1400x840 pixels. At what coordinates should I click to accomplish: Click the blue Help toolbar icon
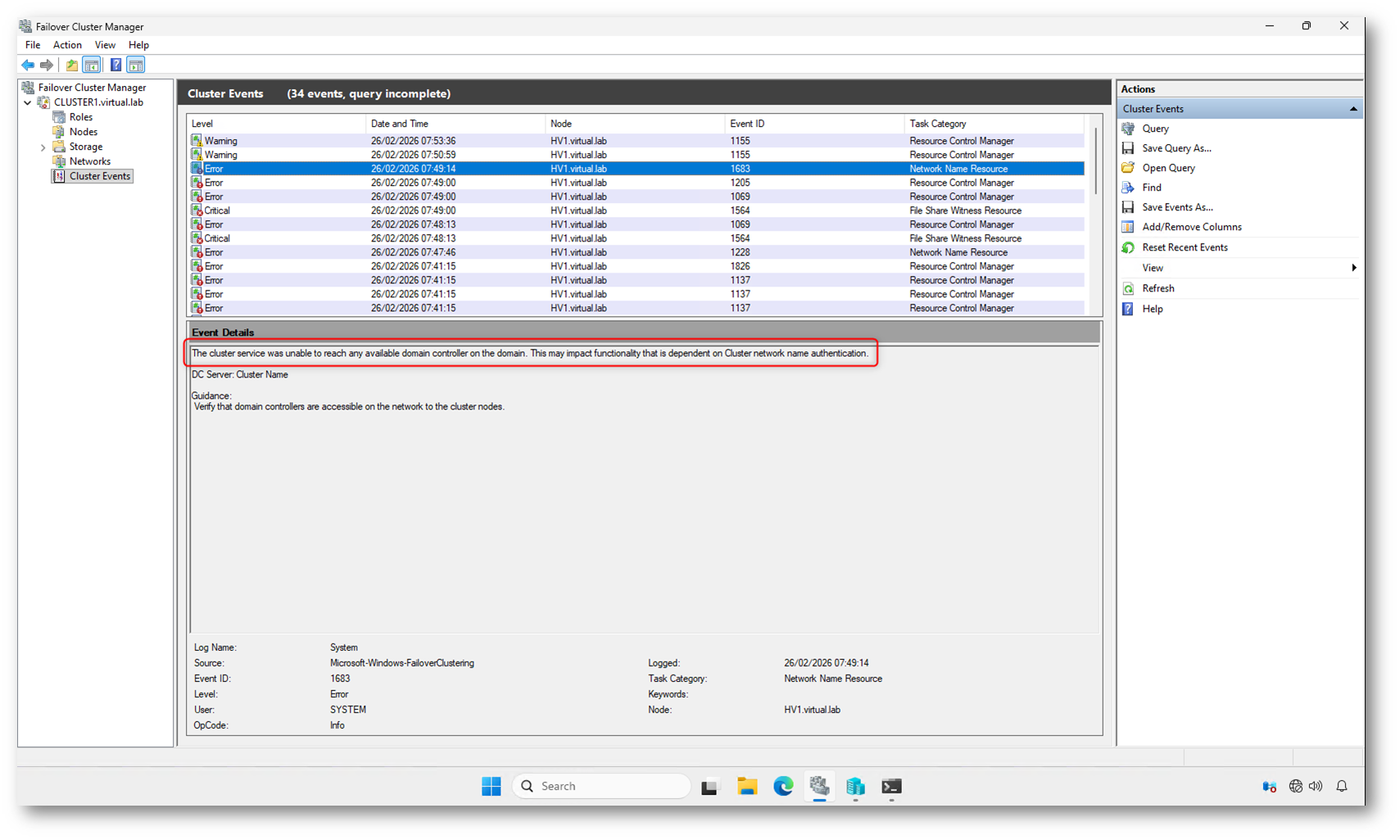click(116, 65)
